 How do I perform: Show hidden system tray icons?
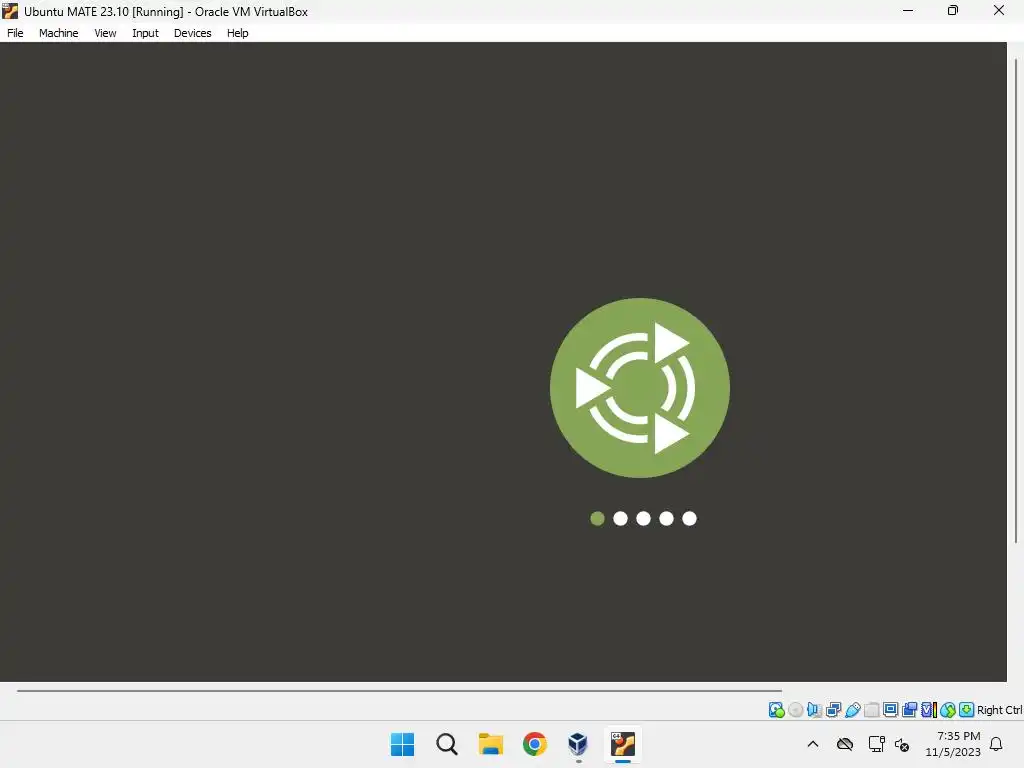pyautogui.click(x=813, y=744)
